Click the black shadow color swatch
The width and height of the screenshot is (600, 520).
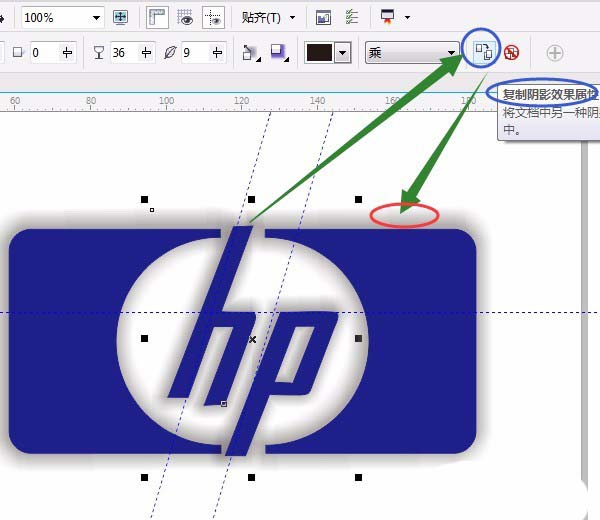[319, 52]
